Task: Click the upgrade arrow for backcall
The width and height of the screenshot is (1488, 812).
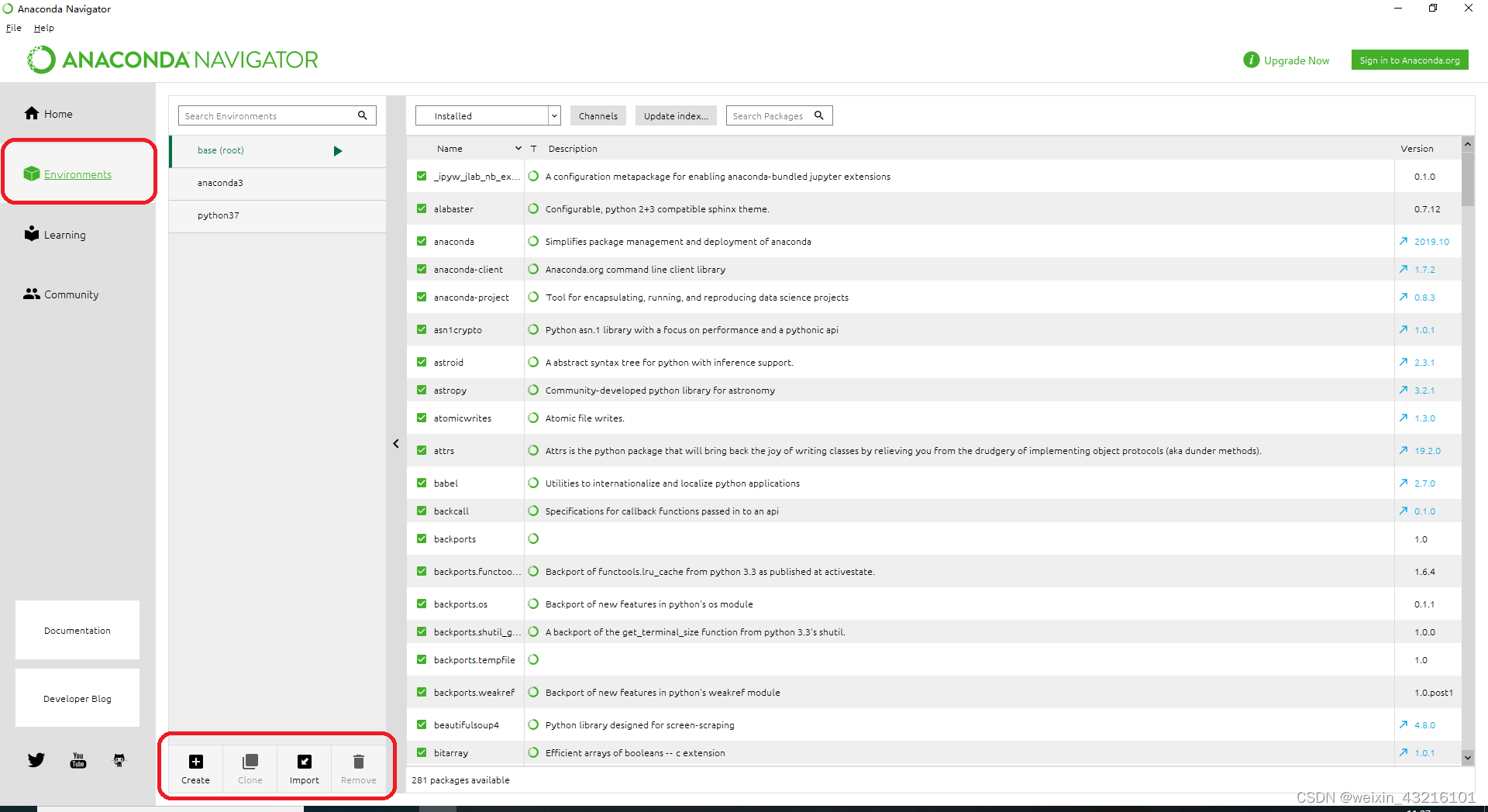Action: point(1404,511)
